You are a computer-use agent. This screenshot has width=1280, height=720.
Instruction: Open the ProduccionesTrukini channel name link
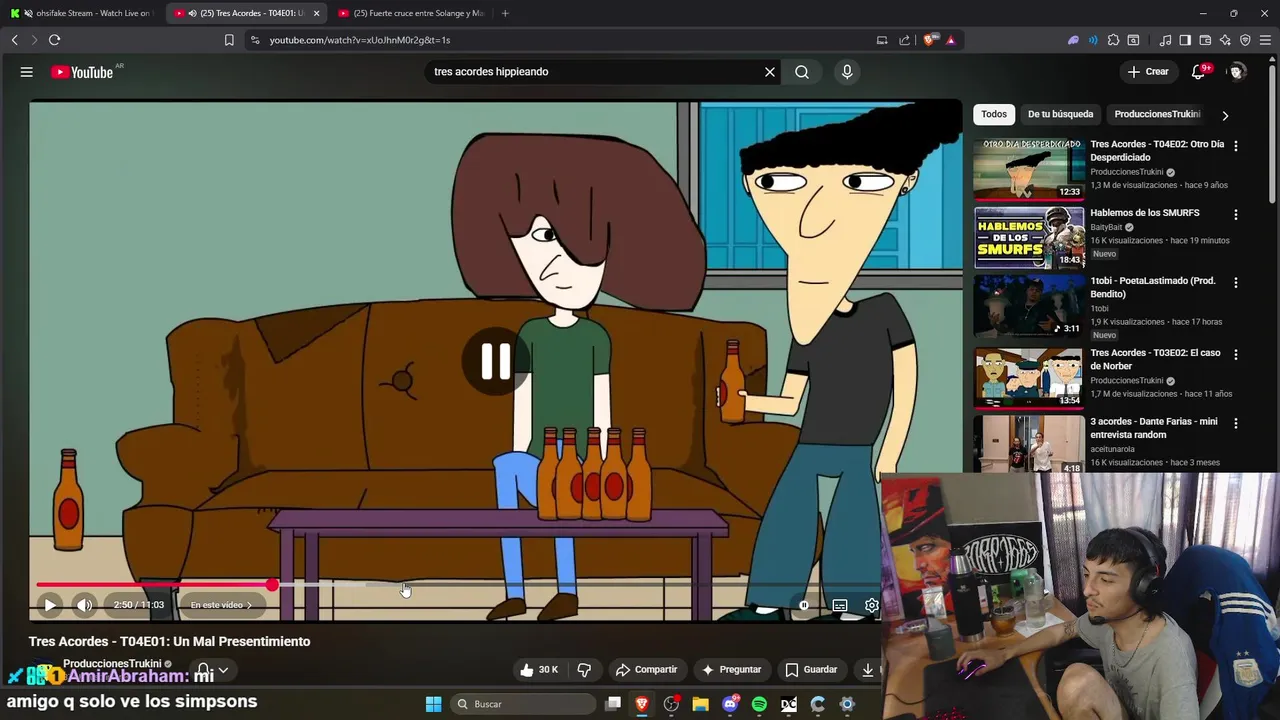112,663
